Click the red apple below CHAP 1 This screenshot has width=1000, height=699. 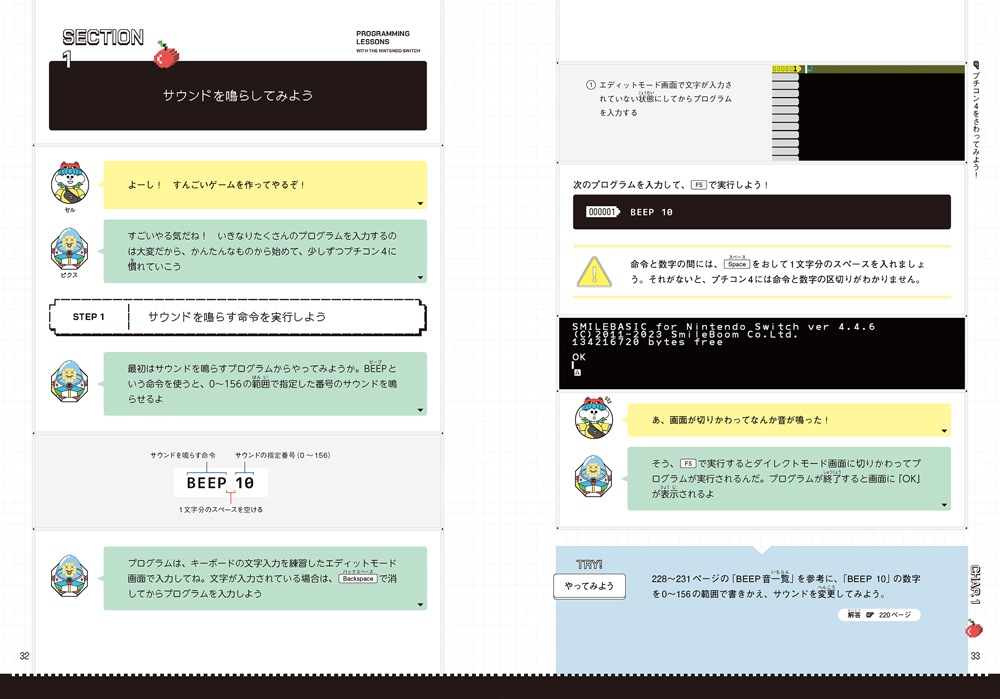[974, 628]
